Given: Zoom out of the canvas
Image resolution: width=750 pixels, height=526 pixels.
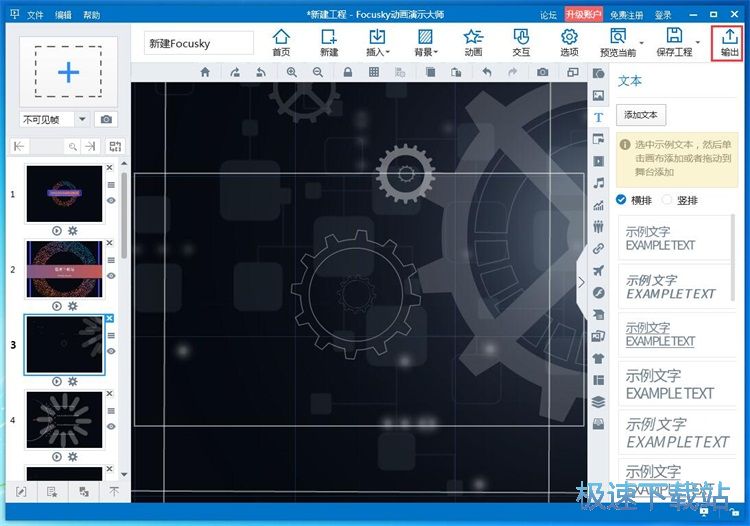Looking at the screenshot, I should click(x=318, y=72).
